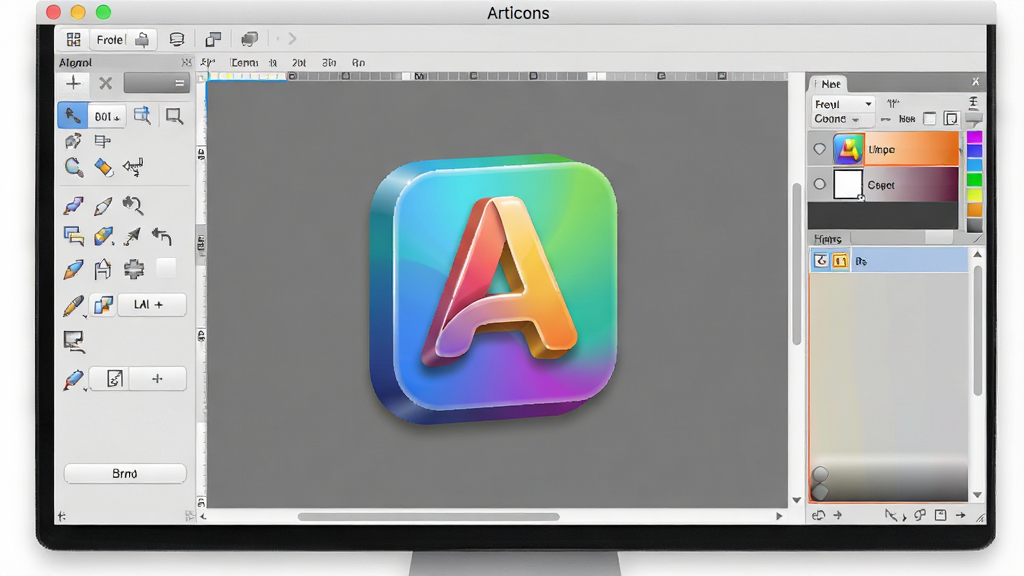
Task: Click the Frole toolbar button
Action: coord(123,40)
